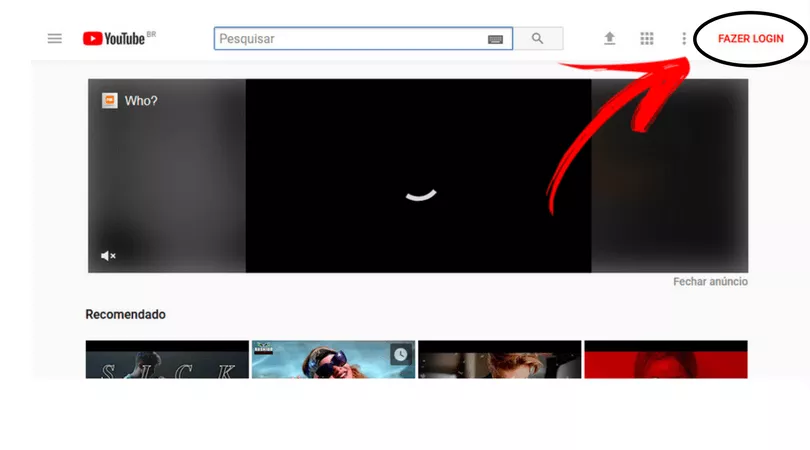Click the FAZER LOGIN button
This screenshot has width=810, height=450.
pos(751,39)
